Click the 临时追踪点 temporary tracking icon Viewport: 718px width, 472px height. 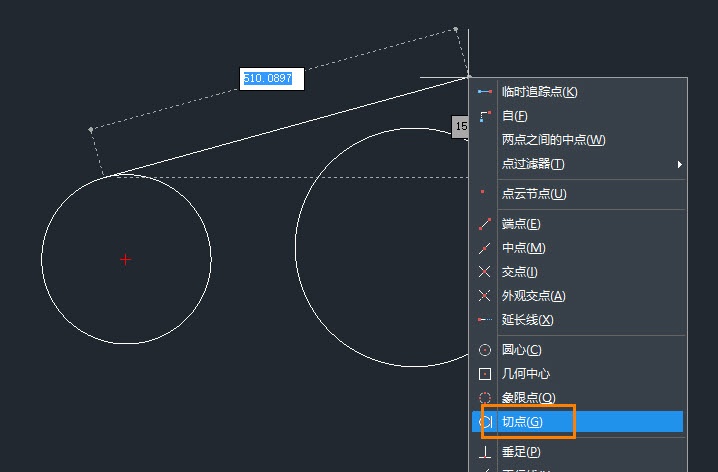(x=485, y=92)
